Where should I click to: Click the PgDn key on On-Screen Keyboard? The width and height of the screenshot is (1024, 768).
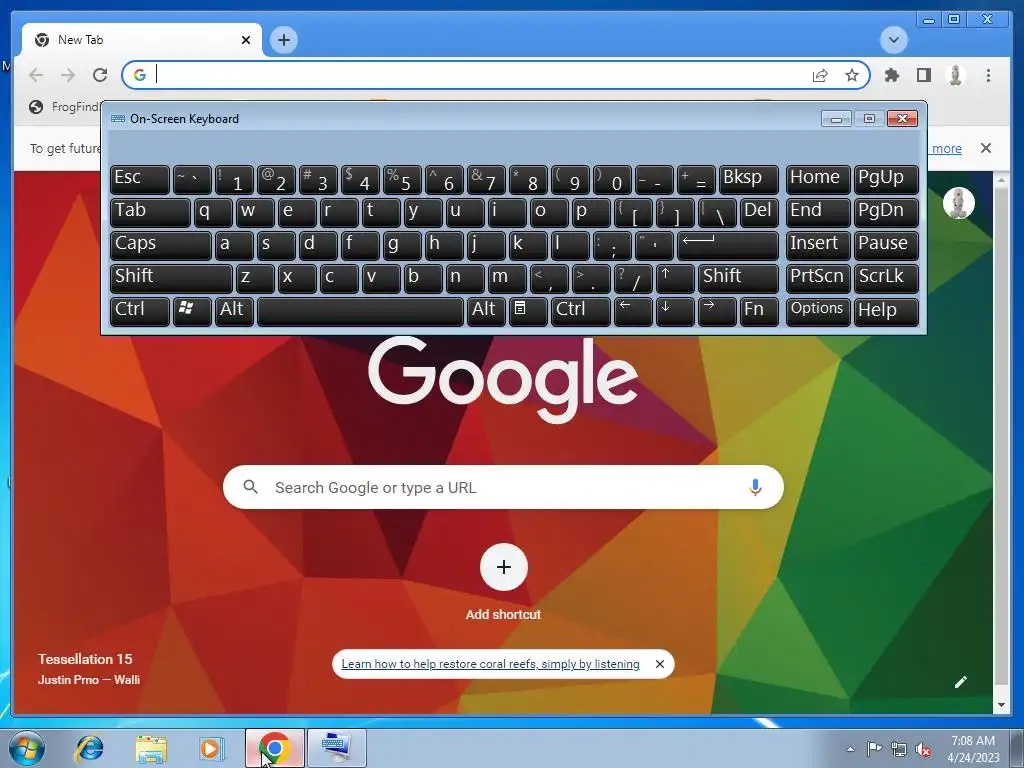tap(886, 212)
